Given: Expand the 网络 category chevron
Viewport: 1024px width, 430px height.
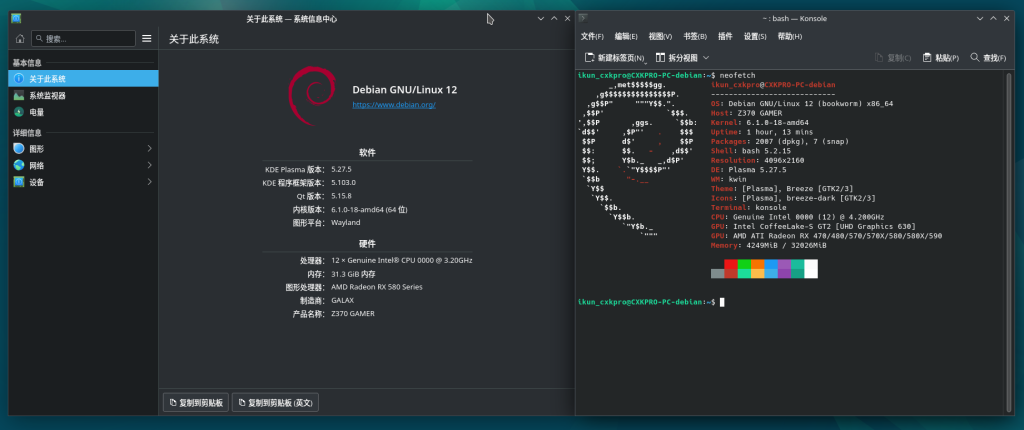Looking at the screenshot, I should pos(150,165).
